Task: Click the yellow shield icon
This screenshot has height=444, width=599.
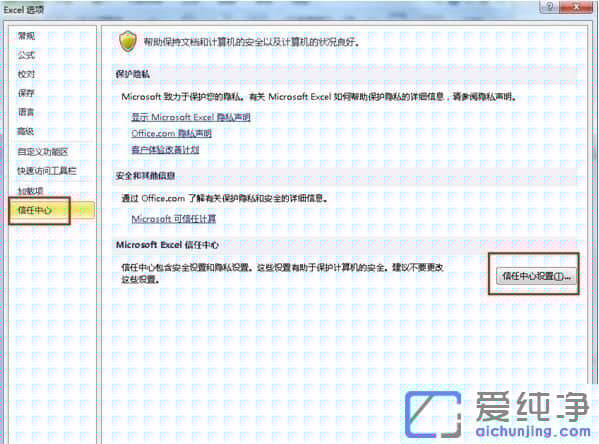Action: 128,41
